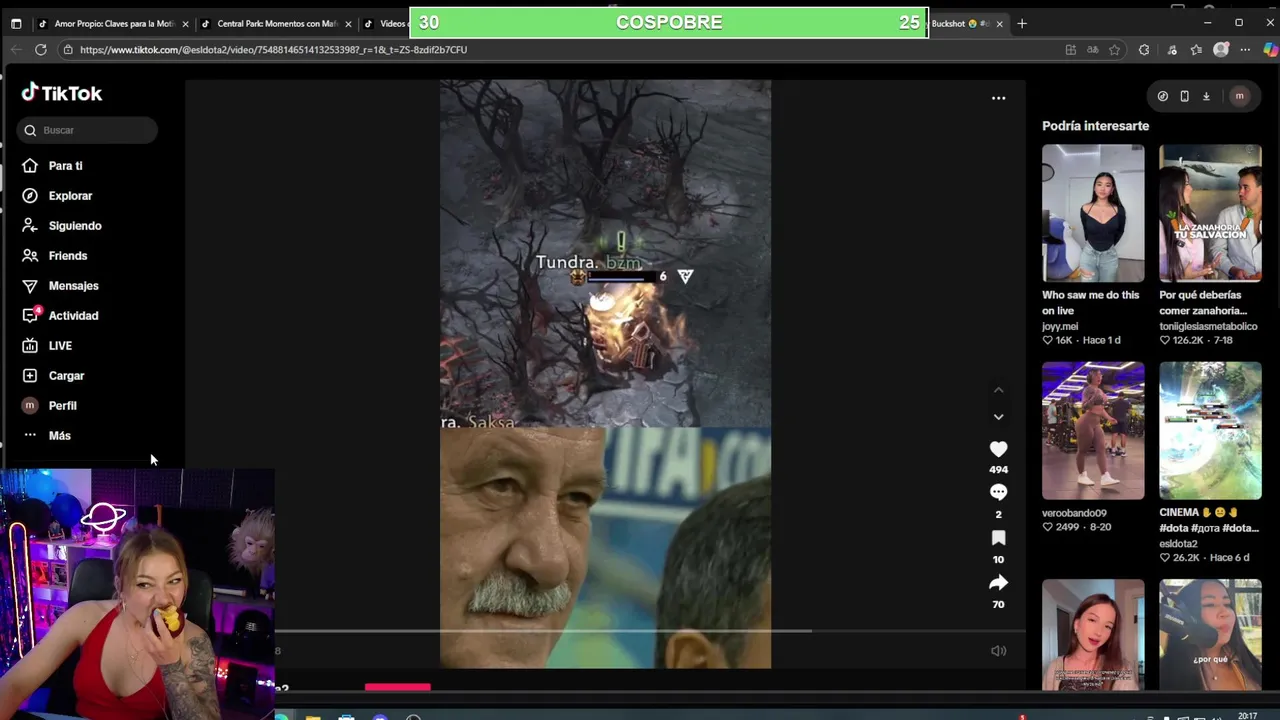Image resolution: width=1280 pixels, height=720 pixels.
Task: Open the TikTok home logo
Action: pos(62,93)
